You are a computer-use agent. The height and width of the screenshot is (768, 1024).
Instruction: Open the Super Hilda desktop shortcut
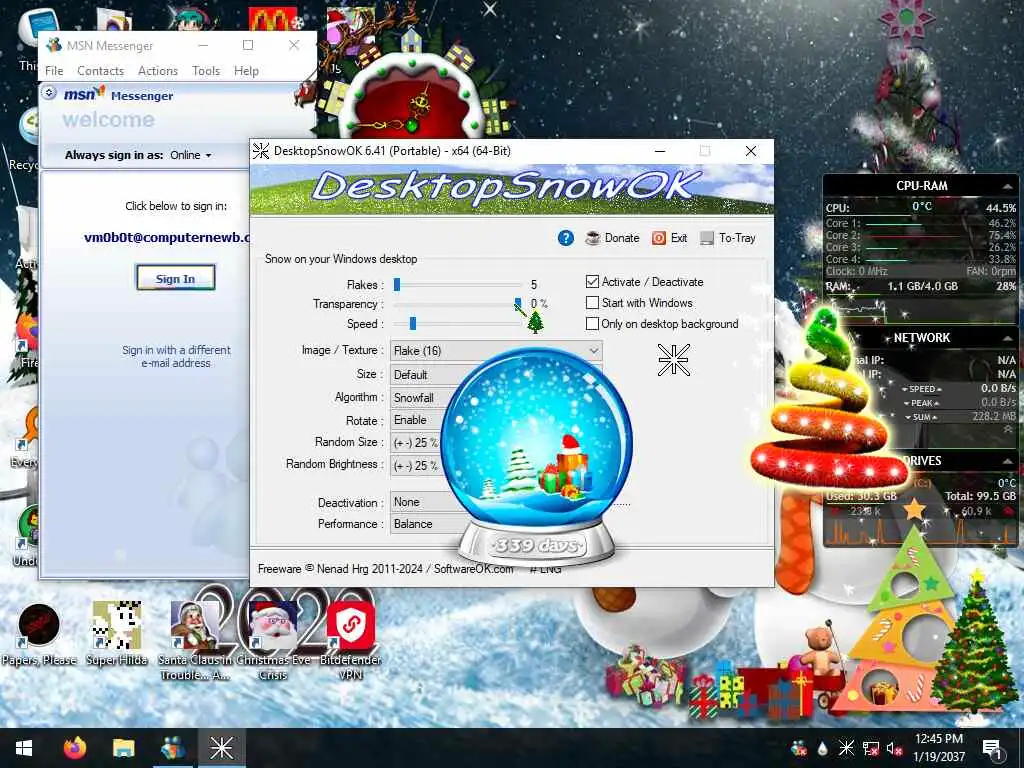(x=117, y=633)
